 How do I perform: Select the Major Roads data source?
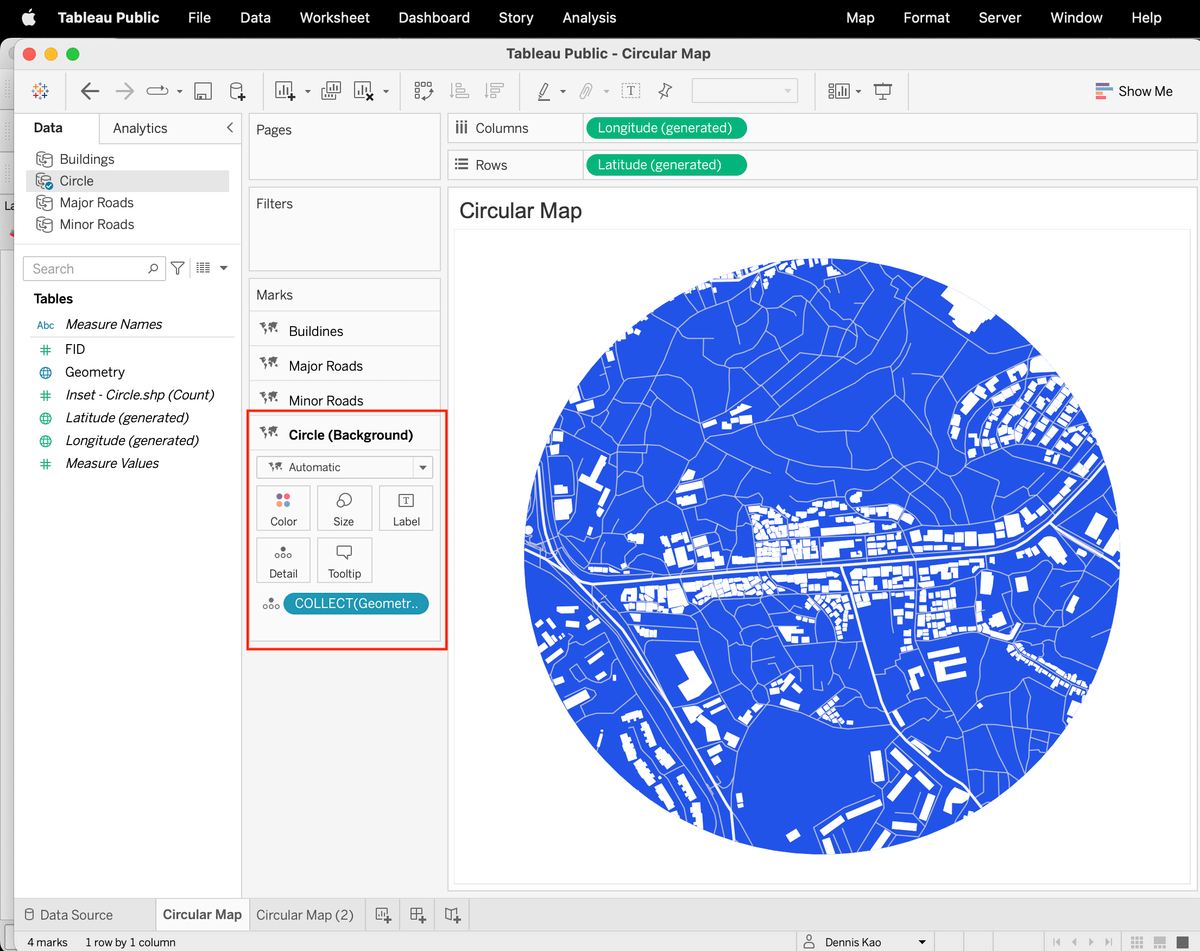pyautogui.click(x=97, y=202)
